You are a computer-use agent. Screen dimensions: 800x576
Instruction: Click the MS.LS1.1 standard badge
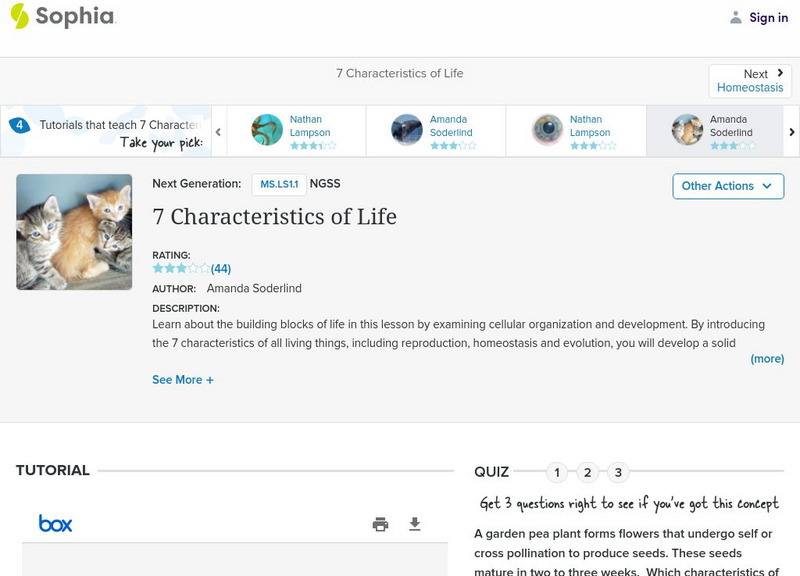[x=278, y=184]
